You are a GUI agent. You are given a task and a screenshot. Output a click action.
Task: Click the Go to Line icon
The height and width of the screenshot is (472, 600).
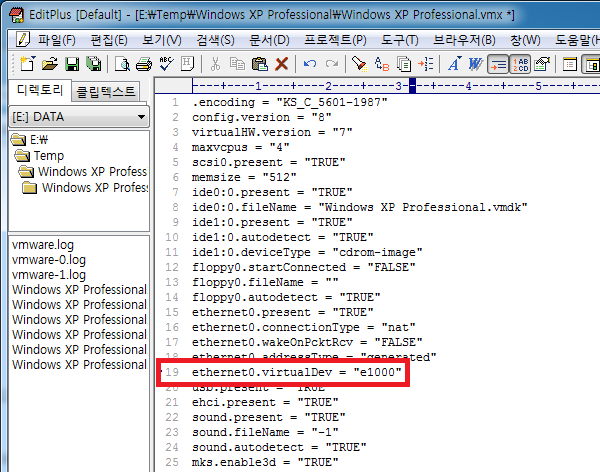(426, 64)
